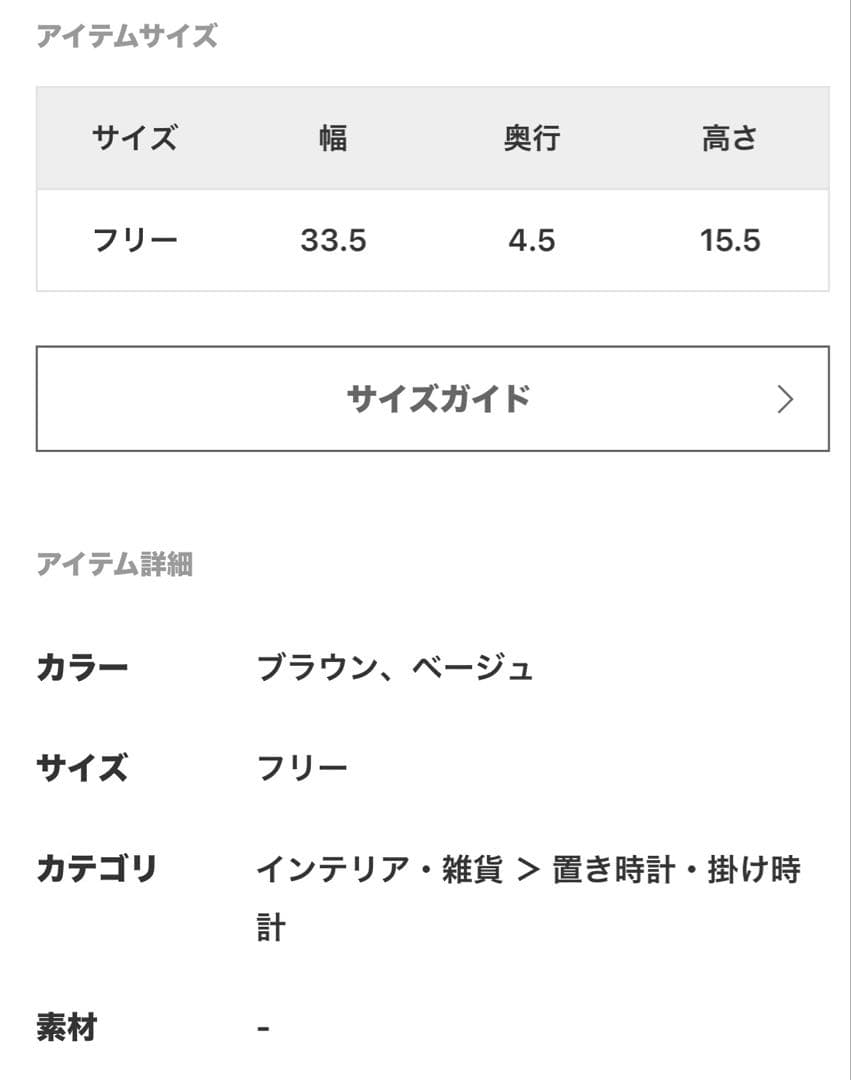Click the depth value 4.5

click(x=531, y=241)
